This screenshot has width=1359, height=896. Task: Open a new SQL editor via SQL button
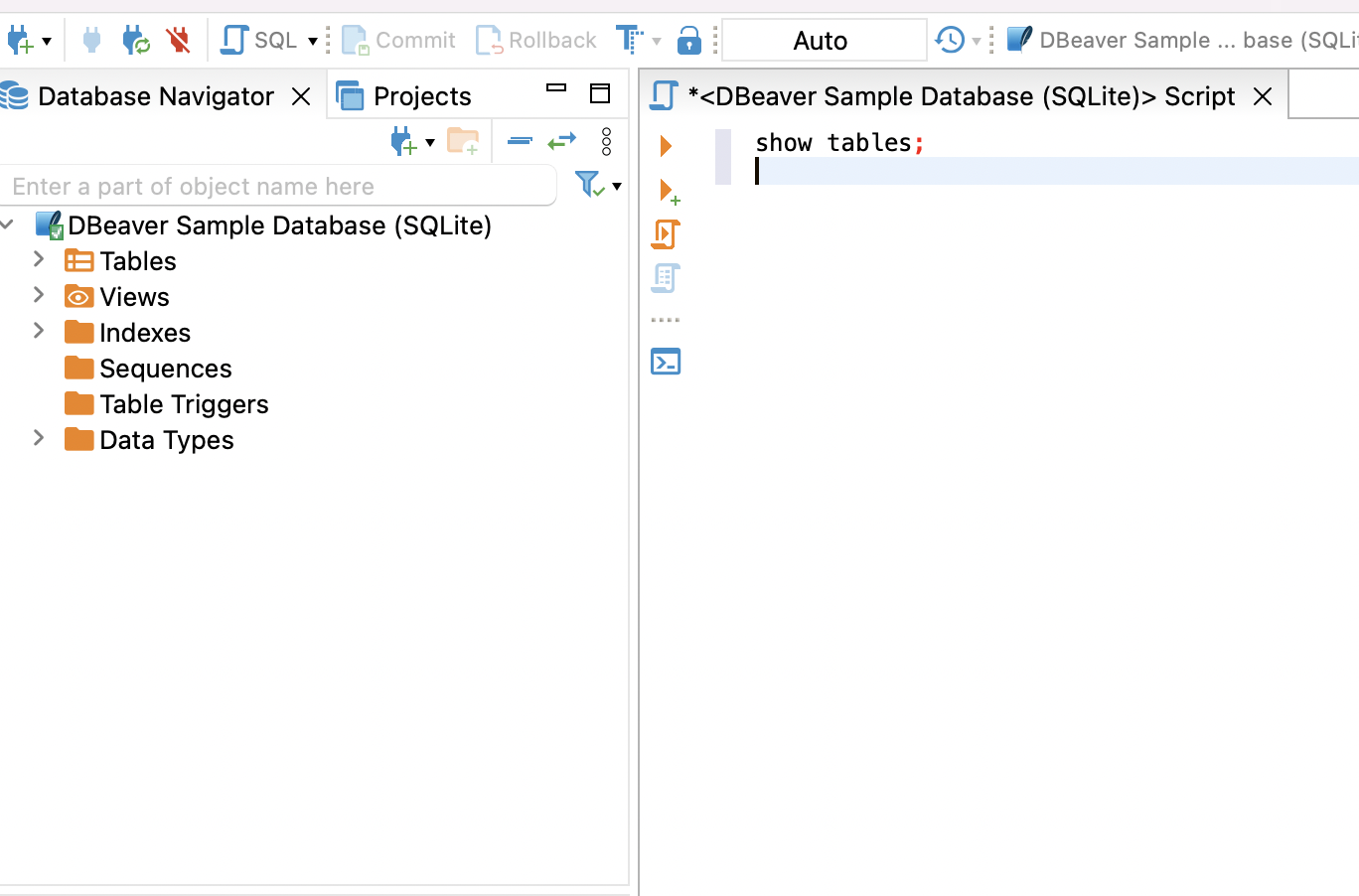pos(258,41)
